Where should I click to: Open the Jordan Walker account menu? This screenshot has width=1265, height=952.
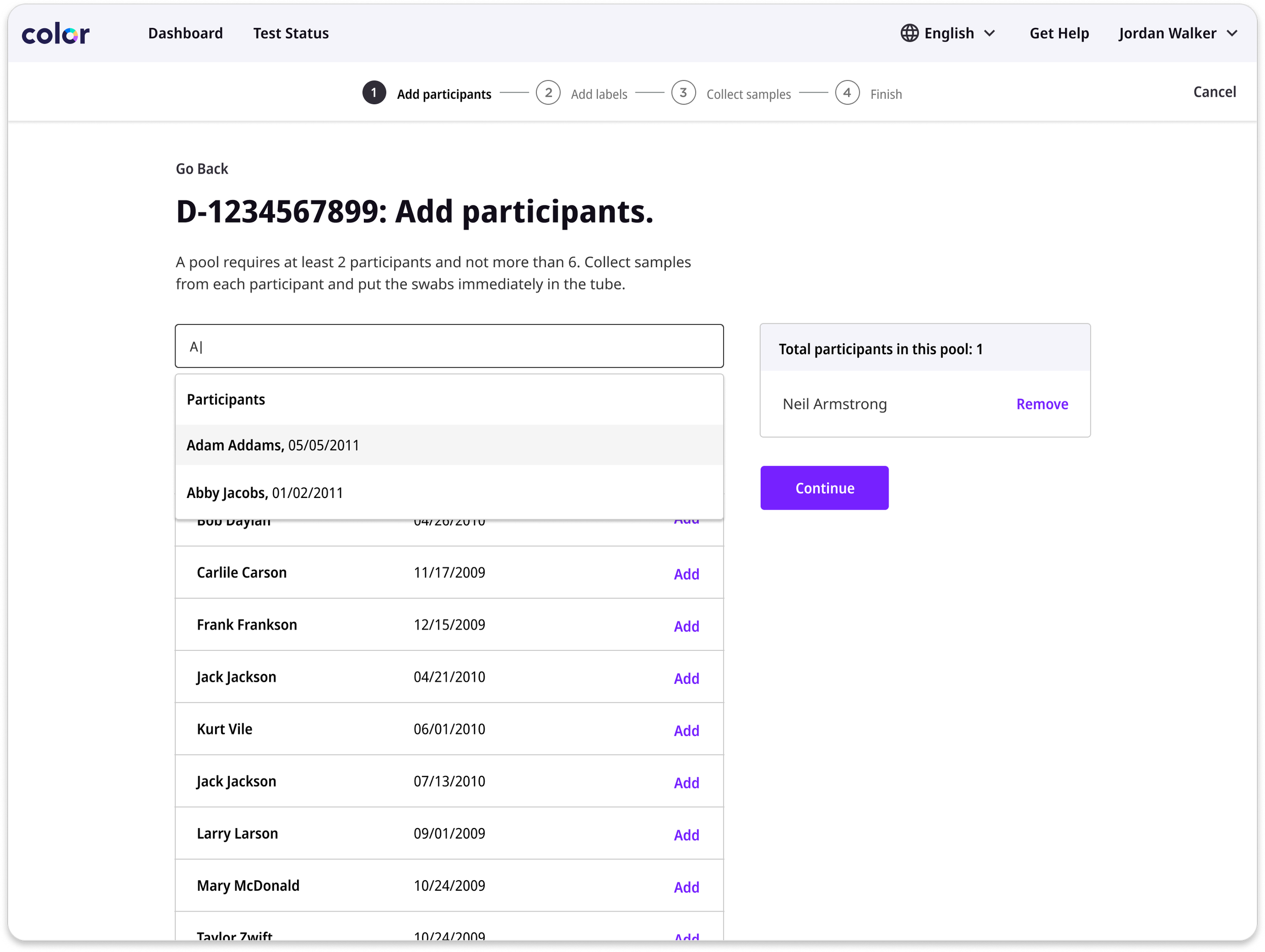point(1177,33)
